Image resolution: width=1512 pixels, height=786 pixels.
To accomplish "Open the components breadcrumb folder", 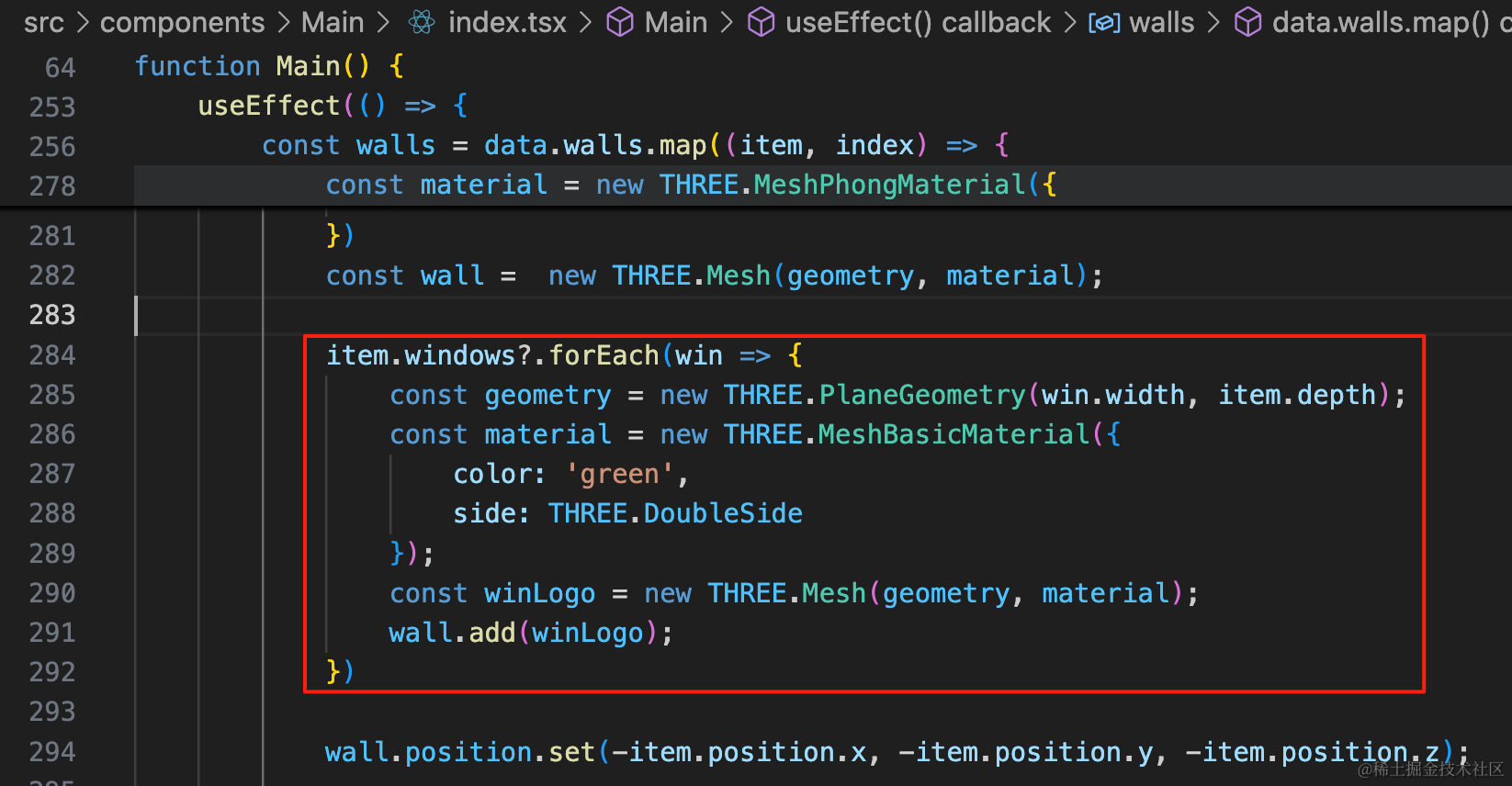I will click(182, 22).
